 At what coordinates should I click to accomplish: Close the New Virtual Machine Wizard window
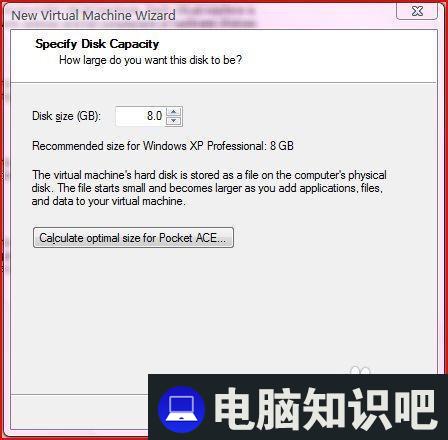[417, 11]
